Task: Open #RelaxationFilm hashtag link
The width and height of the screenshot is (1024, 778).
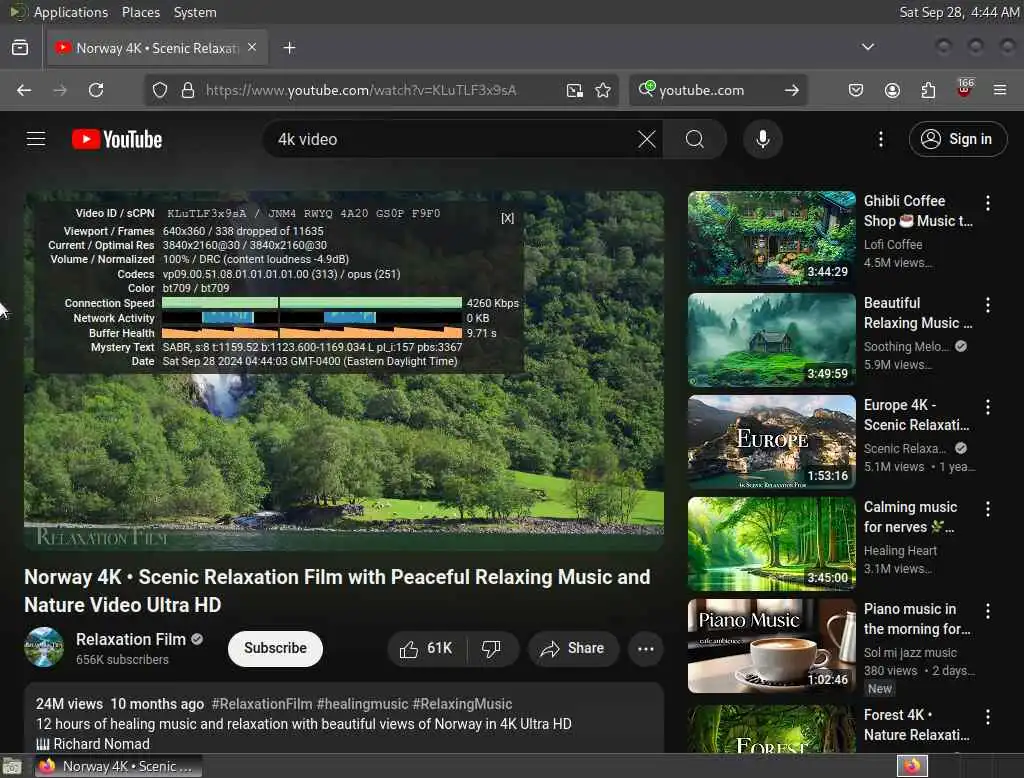Action: pyautogui.click(x=262, y=704)
